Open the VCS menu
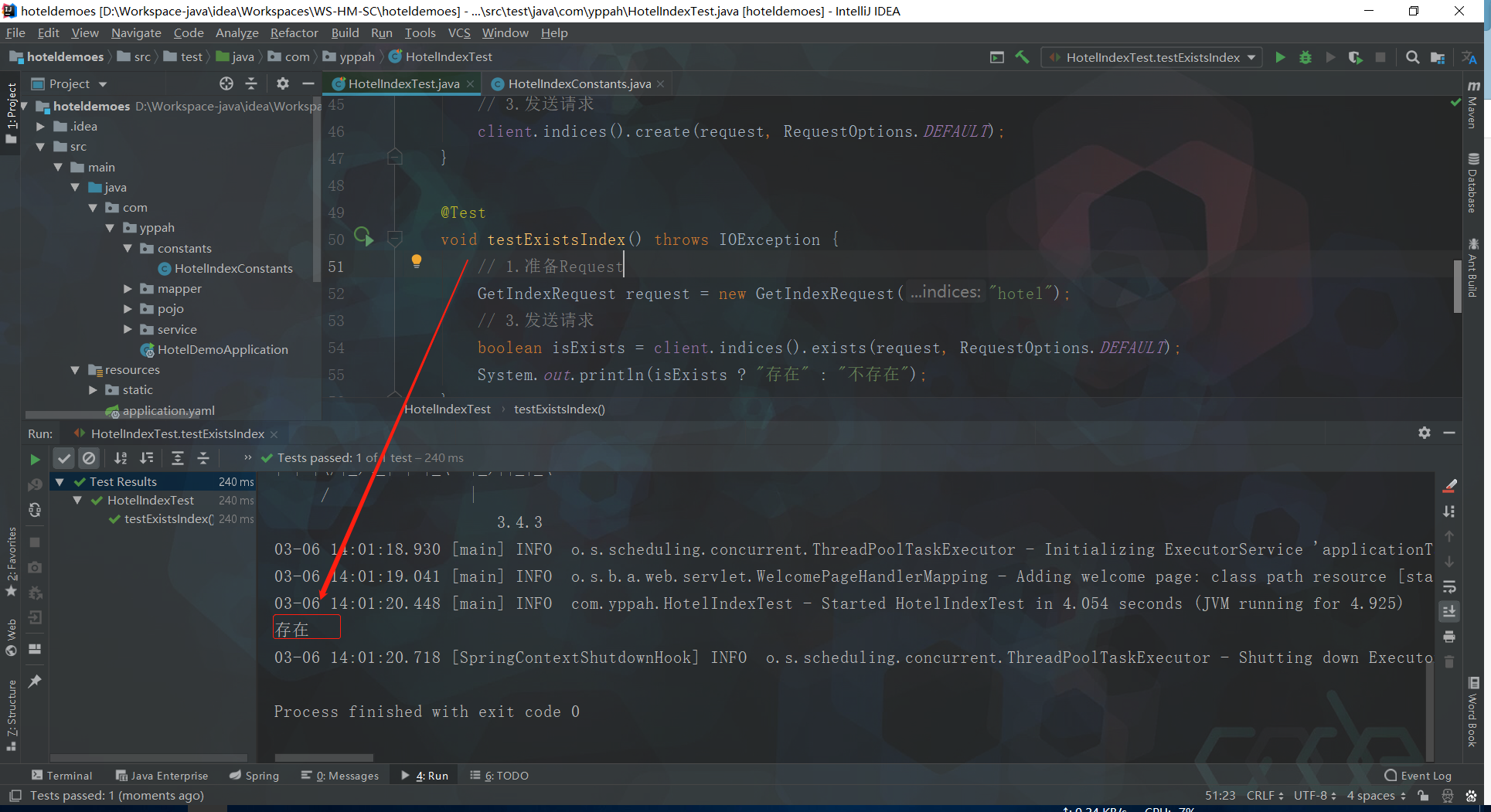The height and width of the screenshot is (812, 1491). pos(459,32)
